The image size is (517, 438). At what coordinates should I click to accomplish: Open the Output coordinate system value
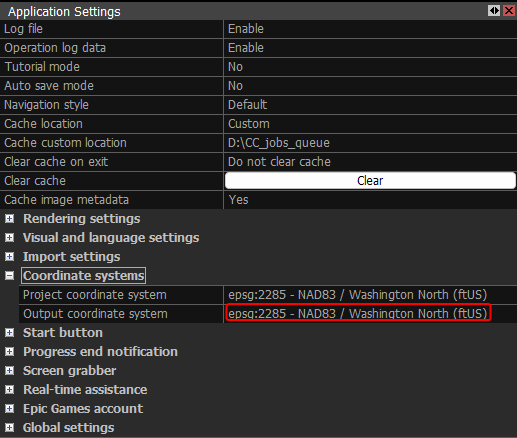370,314
